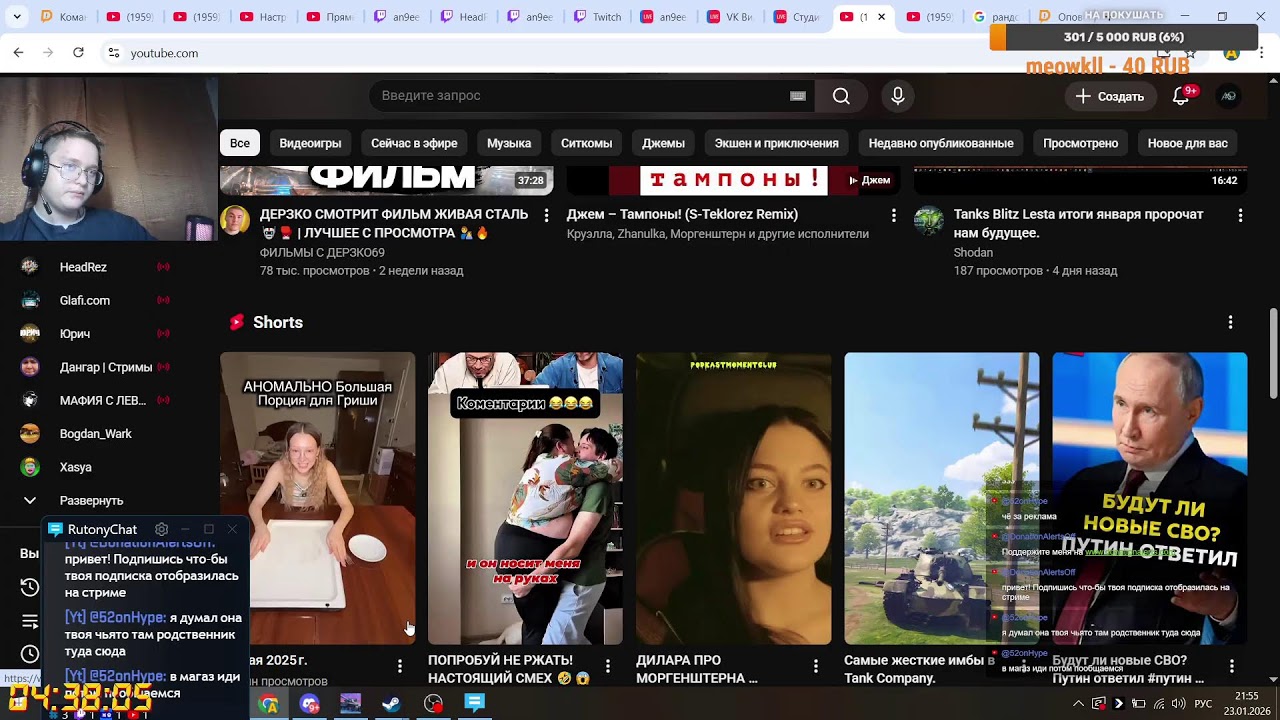Open Bogdan_Wark channel in sidebar
Image resolution: width=1280 pixels, height=720 pixels.
pyautogui.click(x=95, y=433)
